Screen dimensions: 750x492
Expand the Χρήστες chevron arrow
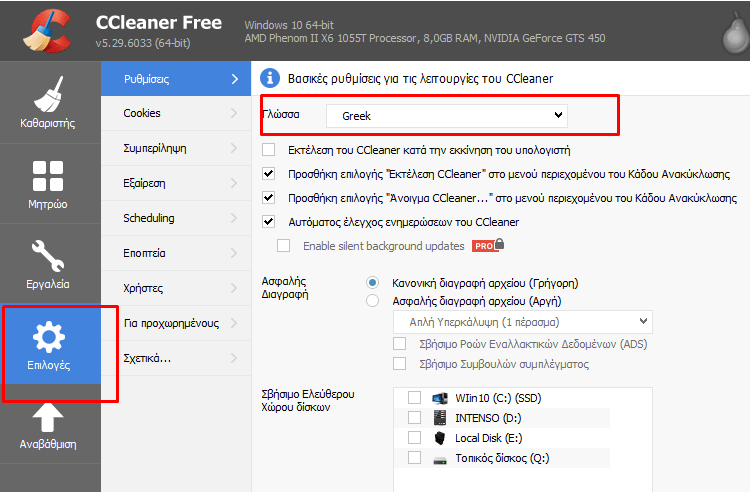tap(234, 288)
